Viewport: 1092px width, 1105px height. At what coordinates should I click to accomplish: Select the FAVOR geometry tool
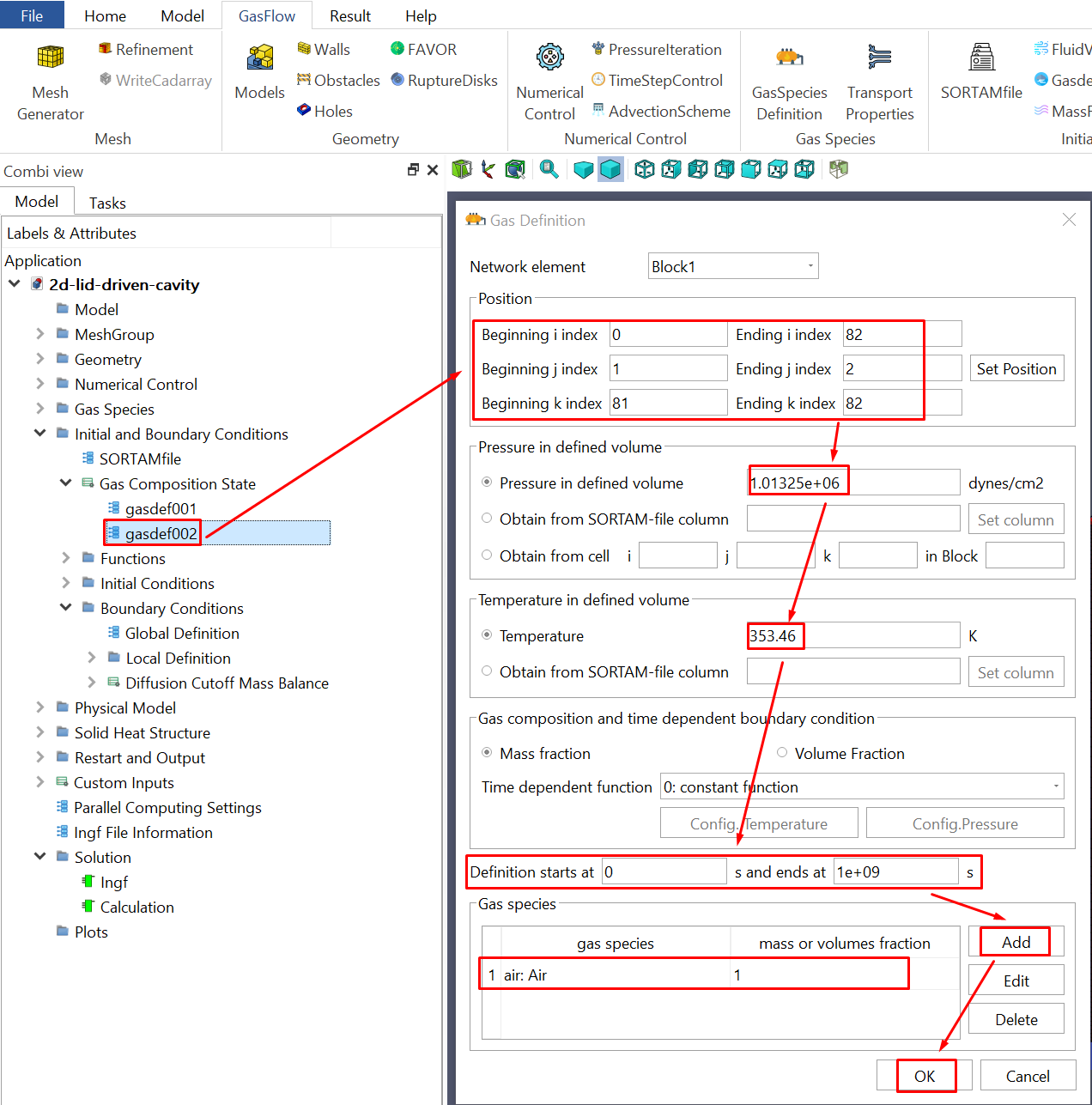(x=423, y=50)
